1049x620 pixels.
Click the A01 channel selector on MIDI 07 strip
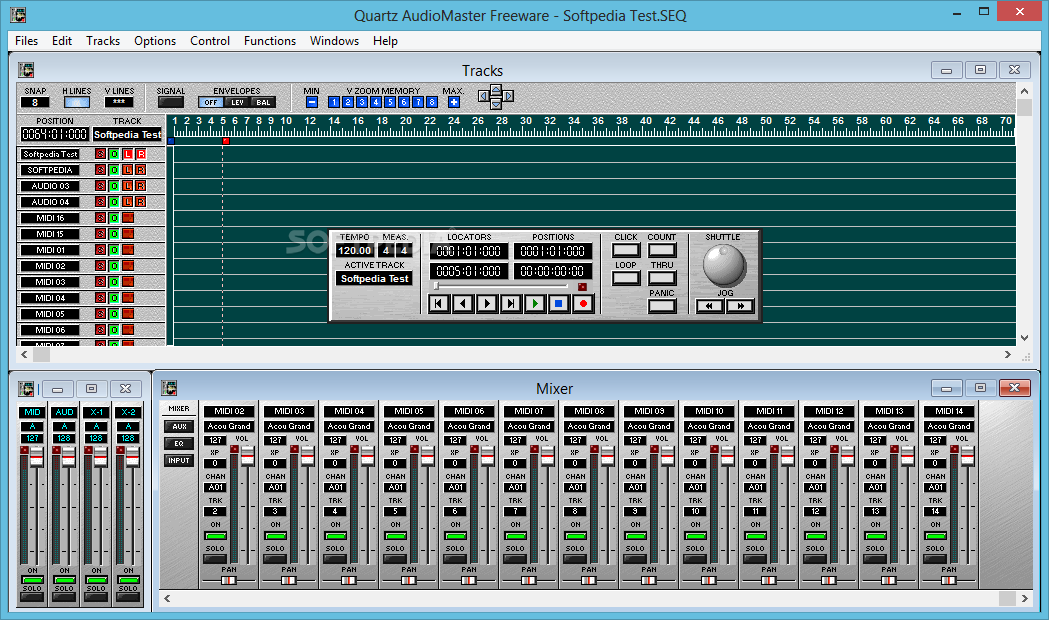point(515,488)
